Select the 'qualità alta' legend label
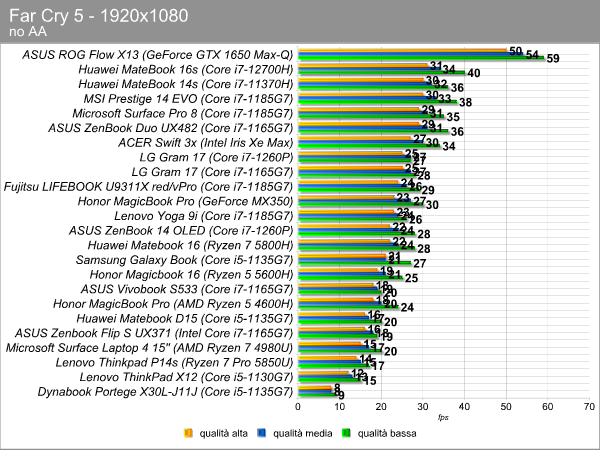This screenshot has width=600, height=450. click(223, 433)
